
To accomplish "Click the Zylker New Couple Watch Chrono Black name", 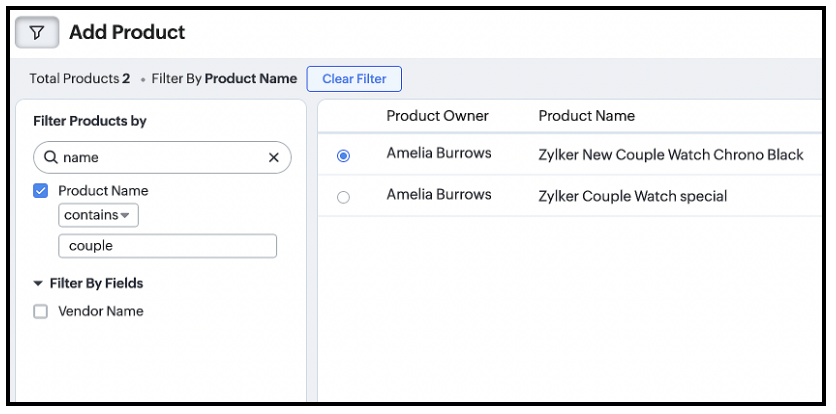I will [670, 155].
